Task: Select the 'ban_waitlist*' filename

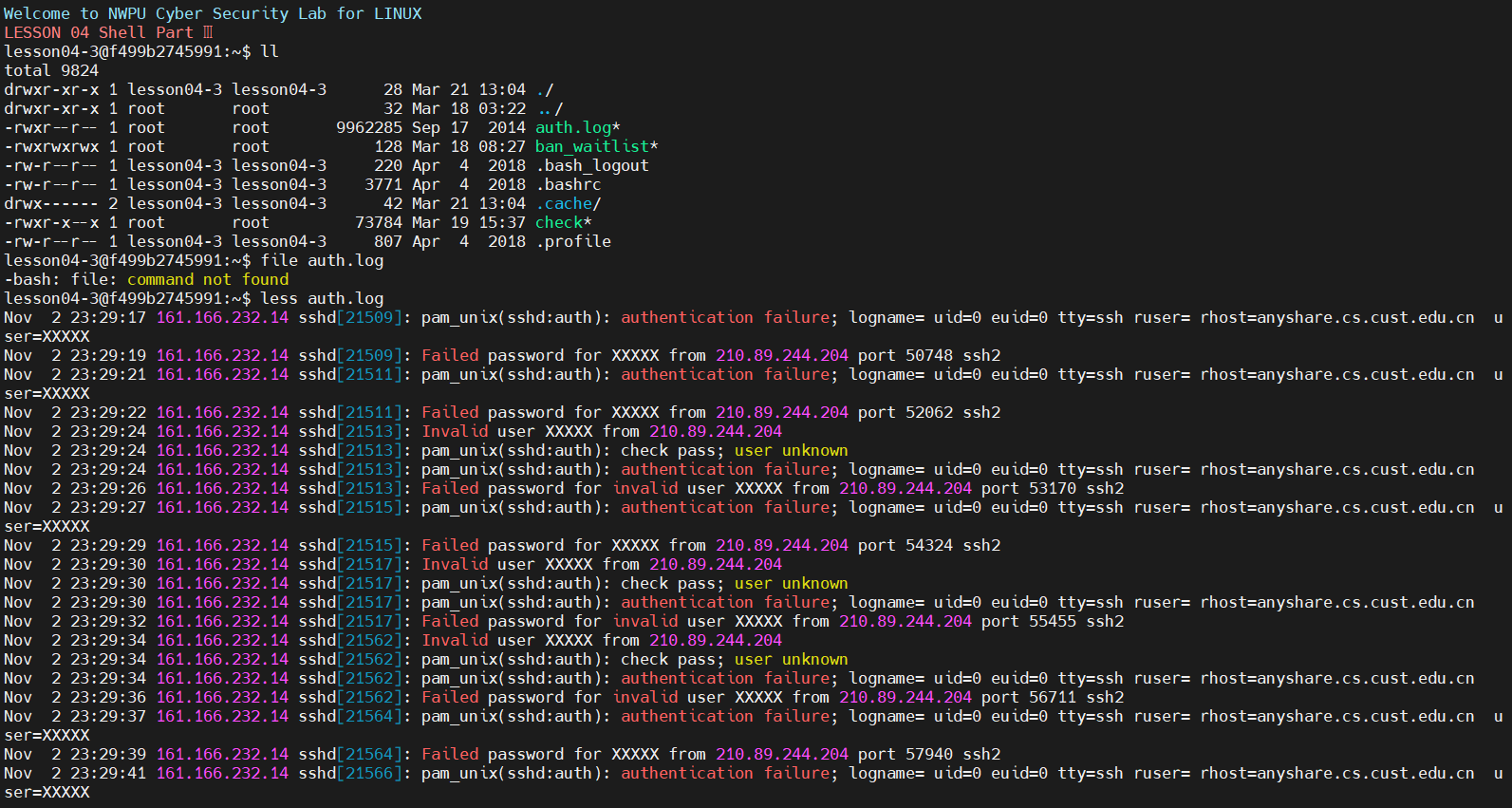Action: [597, 146]
